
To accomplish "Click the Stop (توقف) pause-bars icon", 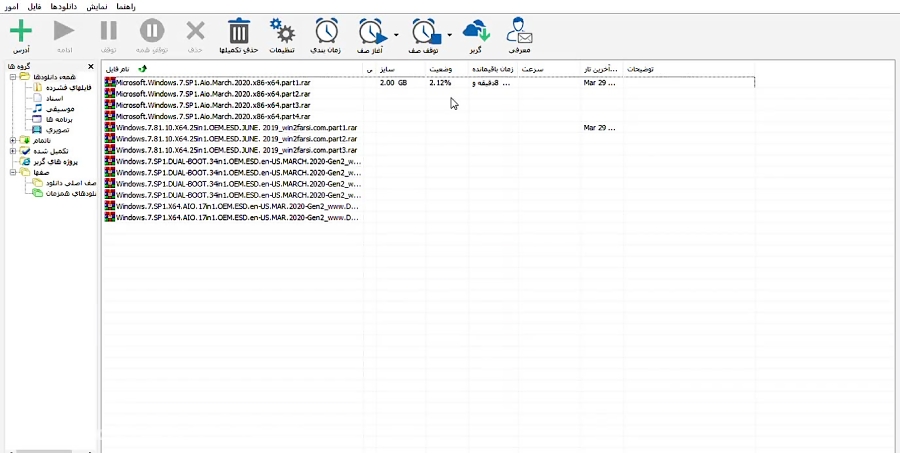I will [108, 31].
